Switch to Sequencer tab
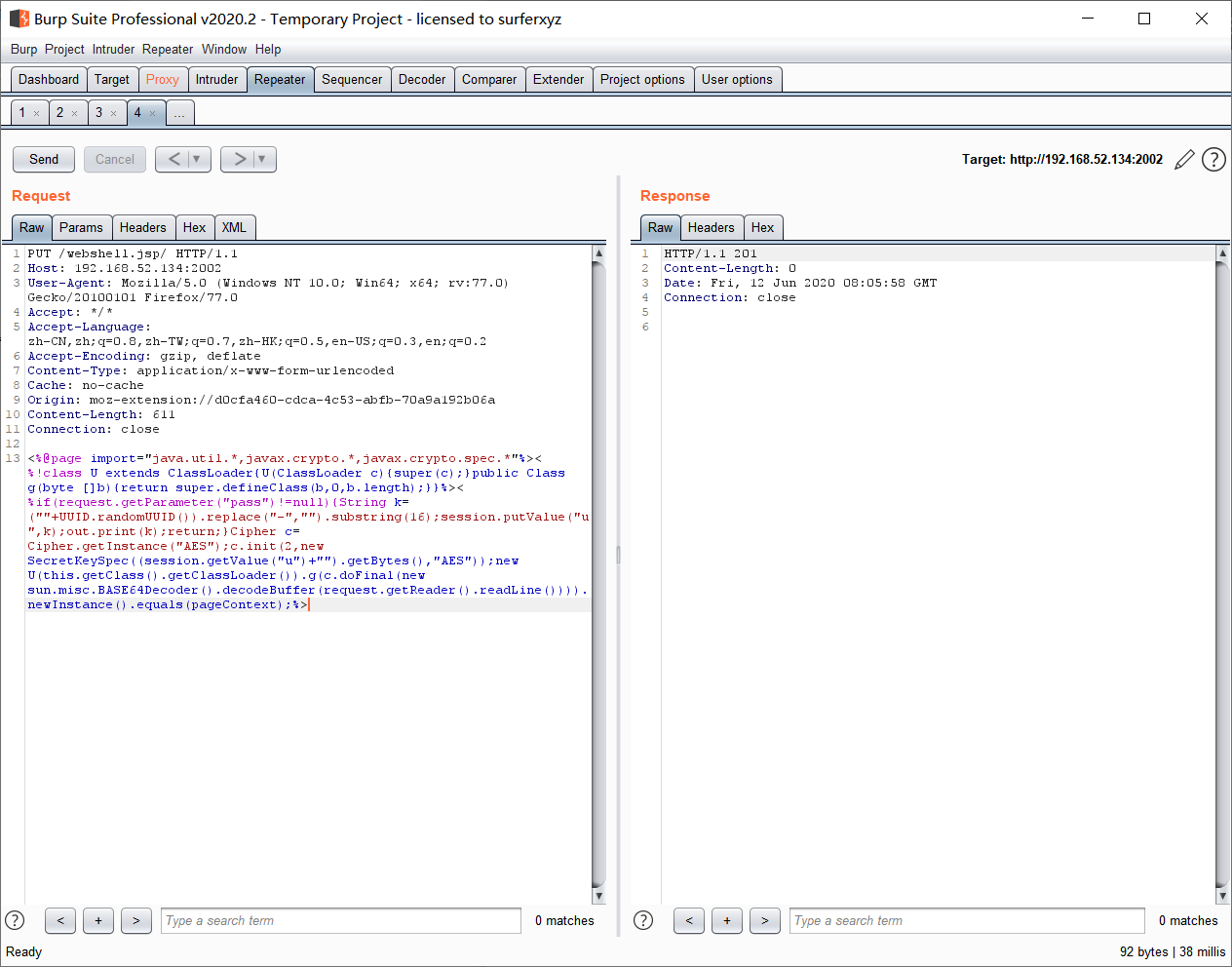 [x=352, y=80]
